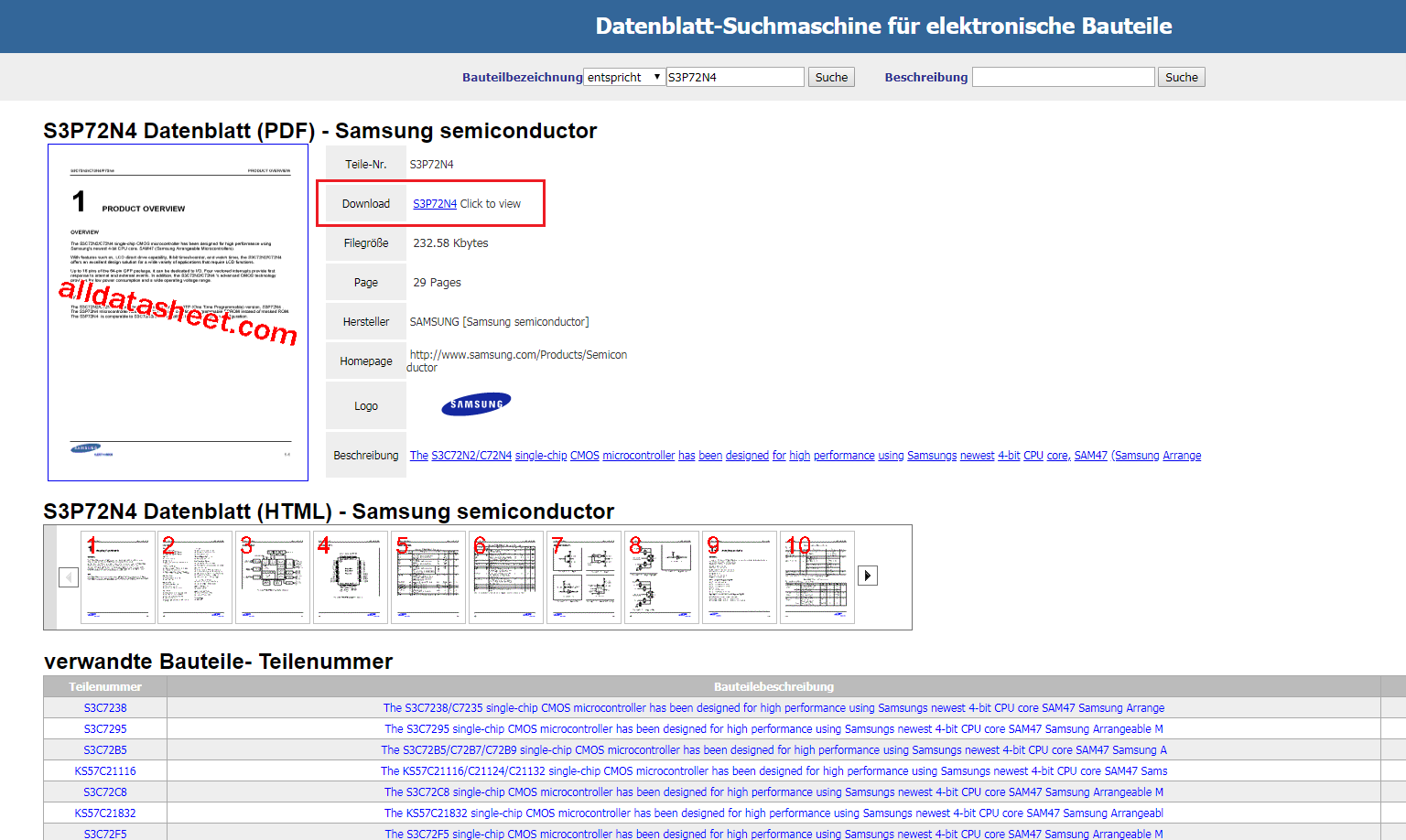
Task: Open the PDF preview thumbnail of Product Overview
Action: (x=178, y=313)
